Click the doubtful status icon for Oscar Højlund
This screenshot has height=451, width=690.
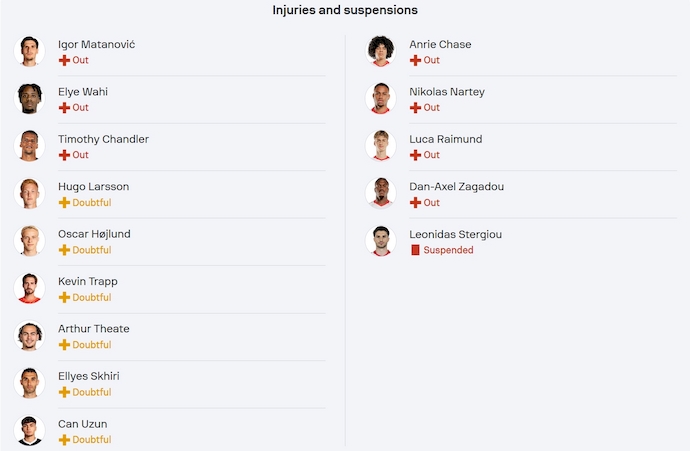pyautogui.click(x=64, y=250)
